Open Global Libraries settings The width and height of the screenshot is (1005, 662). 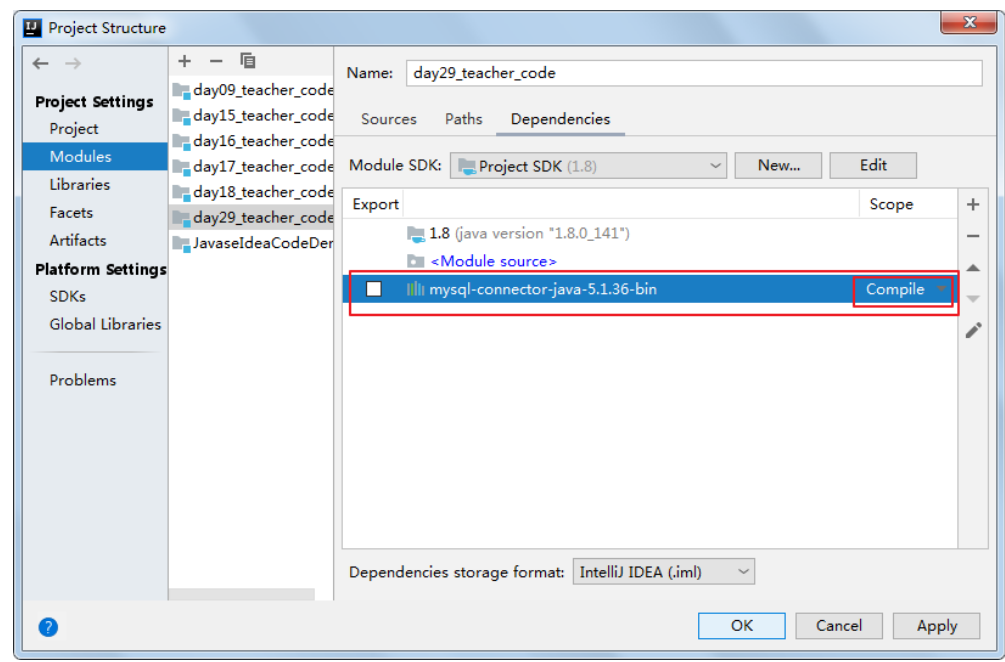(x=105, y=324)
